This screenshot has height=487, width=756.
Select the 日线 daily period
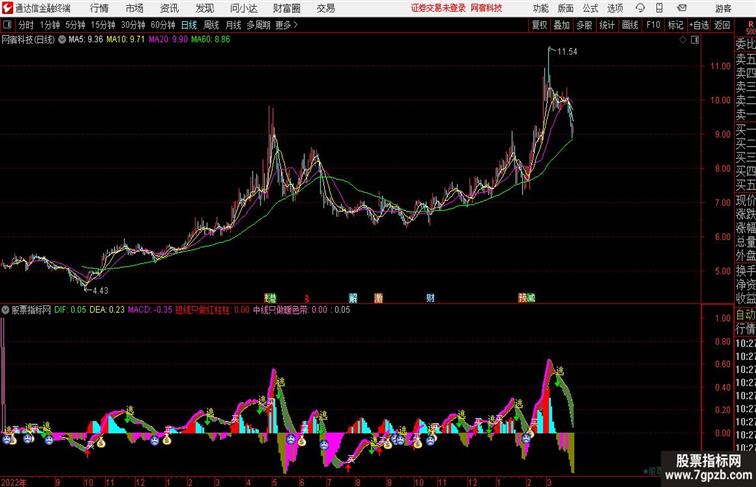189,25
